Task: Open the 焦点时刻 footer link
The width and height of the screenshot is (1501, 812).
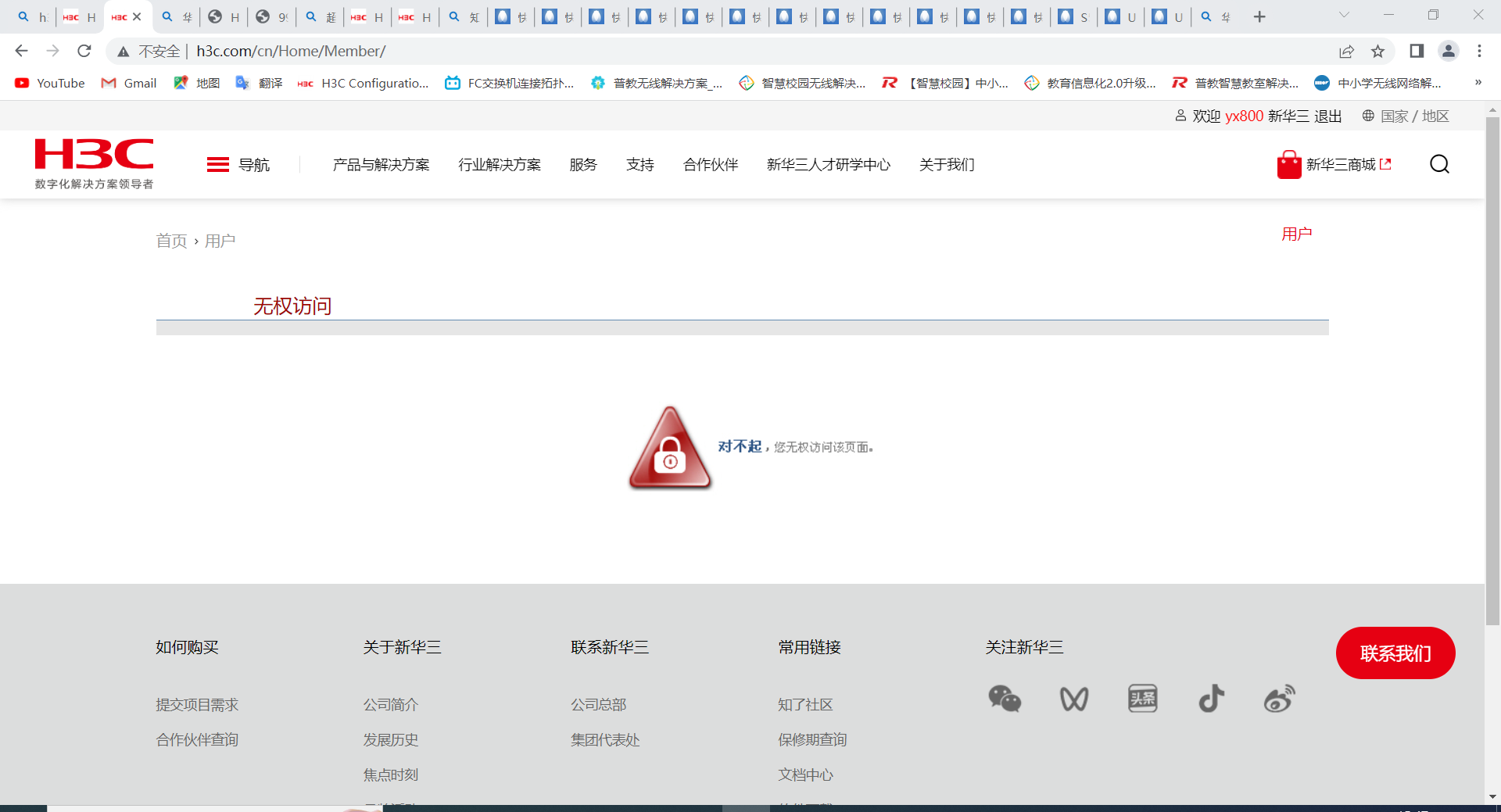Action: 391,775
